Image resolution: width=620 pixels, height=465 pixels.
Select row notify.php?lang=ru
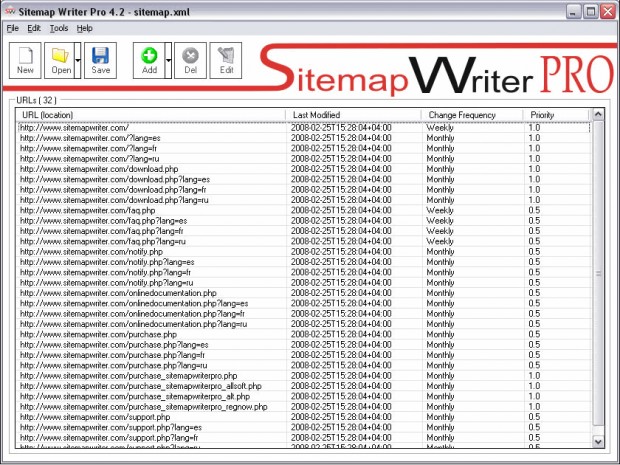tap(304, 283)
